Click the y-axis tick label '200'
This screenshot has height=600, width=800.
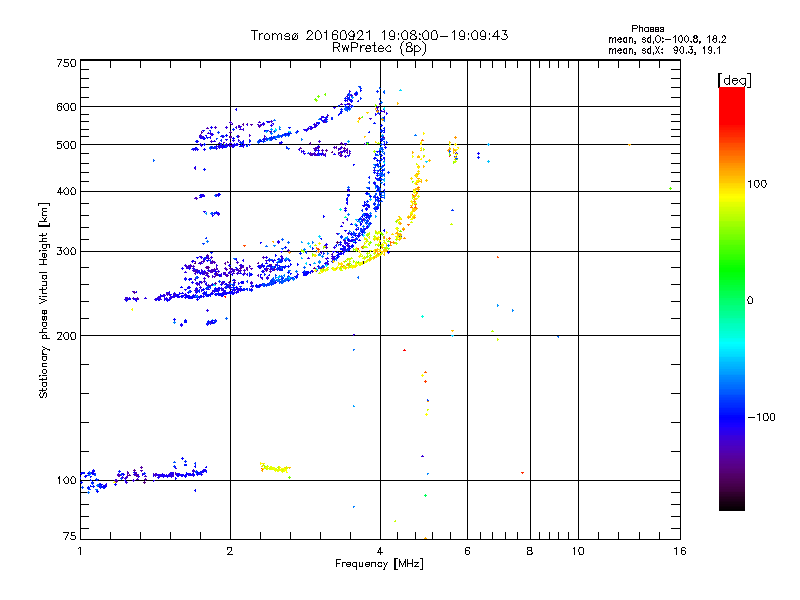66,336
